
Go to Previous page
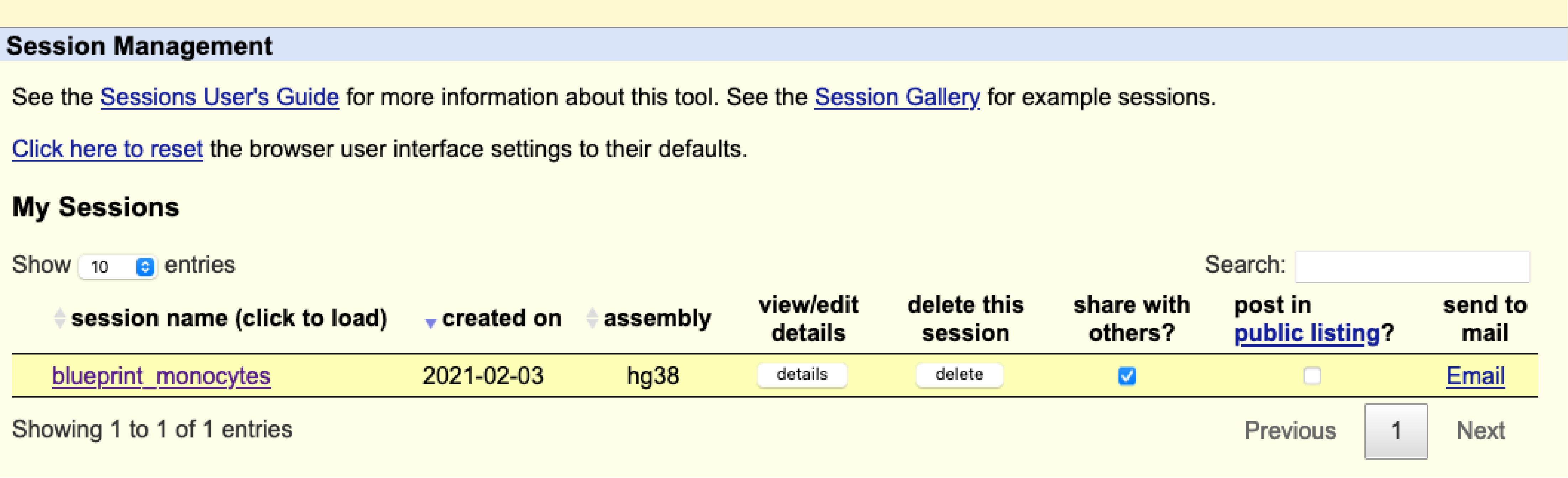(1290, 431)
